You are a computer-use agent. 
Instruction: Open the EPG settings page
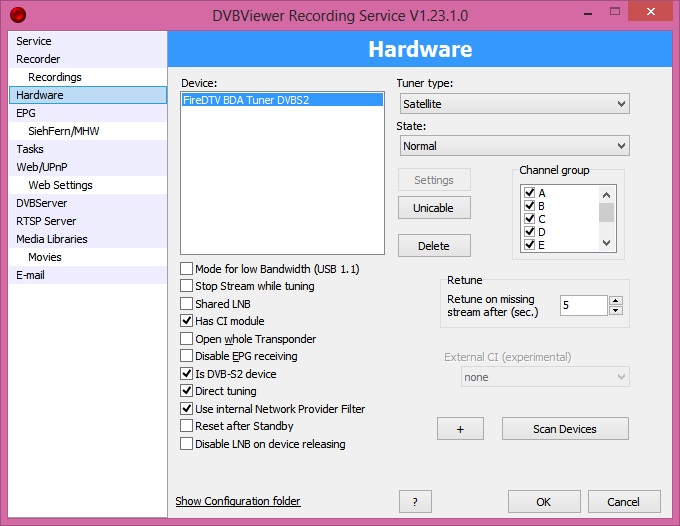point(88,113)
